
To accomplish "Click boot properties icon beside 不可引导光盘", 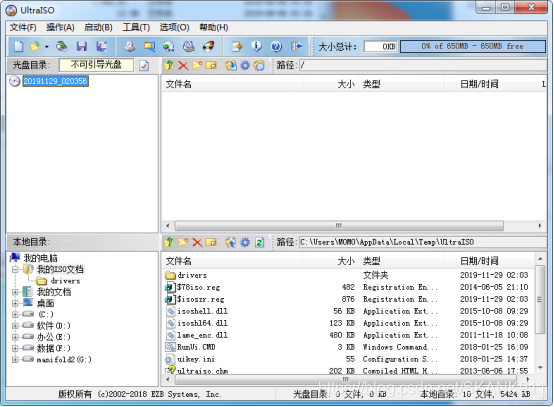I will coord(144,65).
